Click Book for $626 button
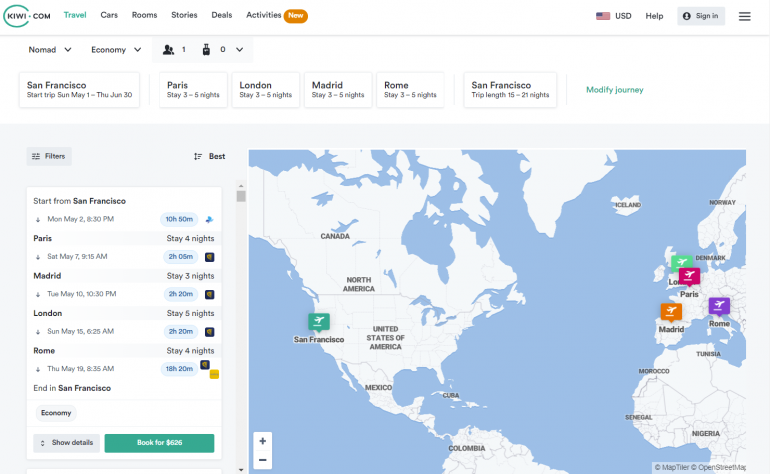This screenshot has height=474, width=770. pos(159,443)
